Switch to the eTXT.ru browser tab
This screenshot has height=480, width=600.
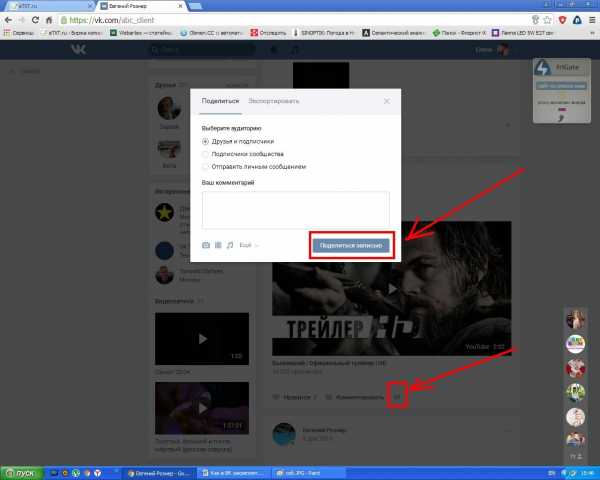(50, 6)
